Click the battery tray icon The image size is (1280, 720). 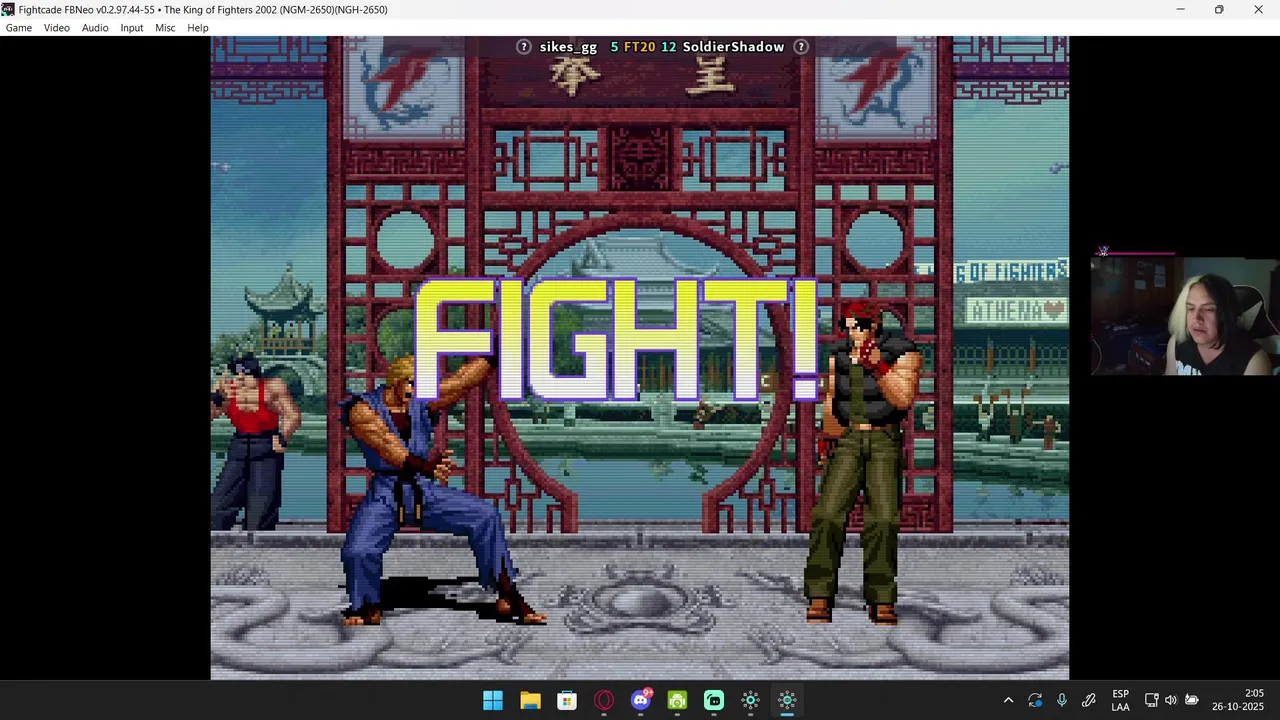click(1191, 700)
